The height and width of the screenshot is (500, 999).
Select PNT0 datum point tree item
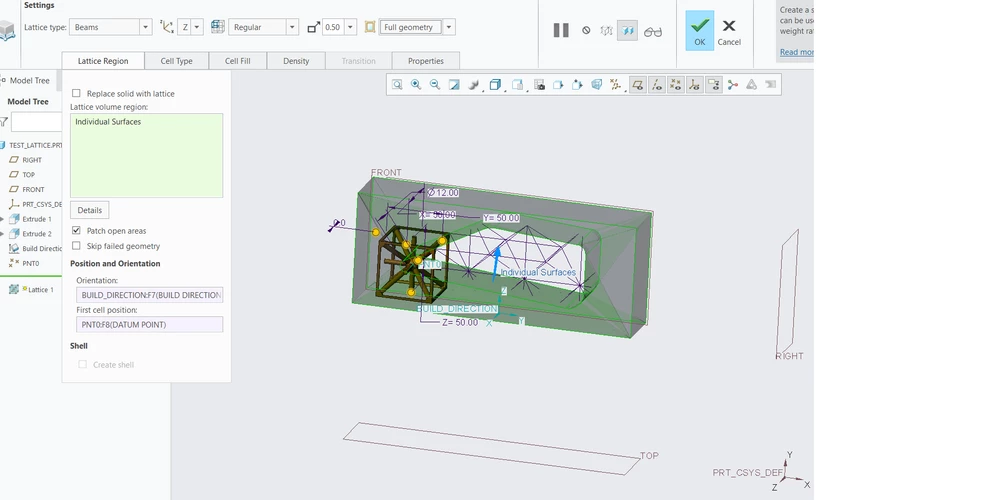tap(31, 263)
